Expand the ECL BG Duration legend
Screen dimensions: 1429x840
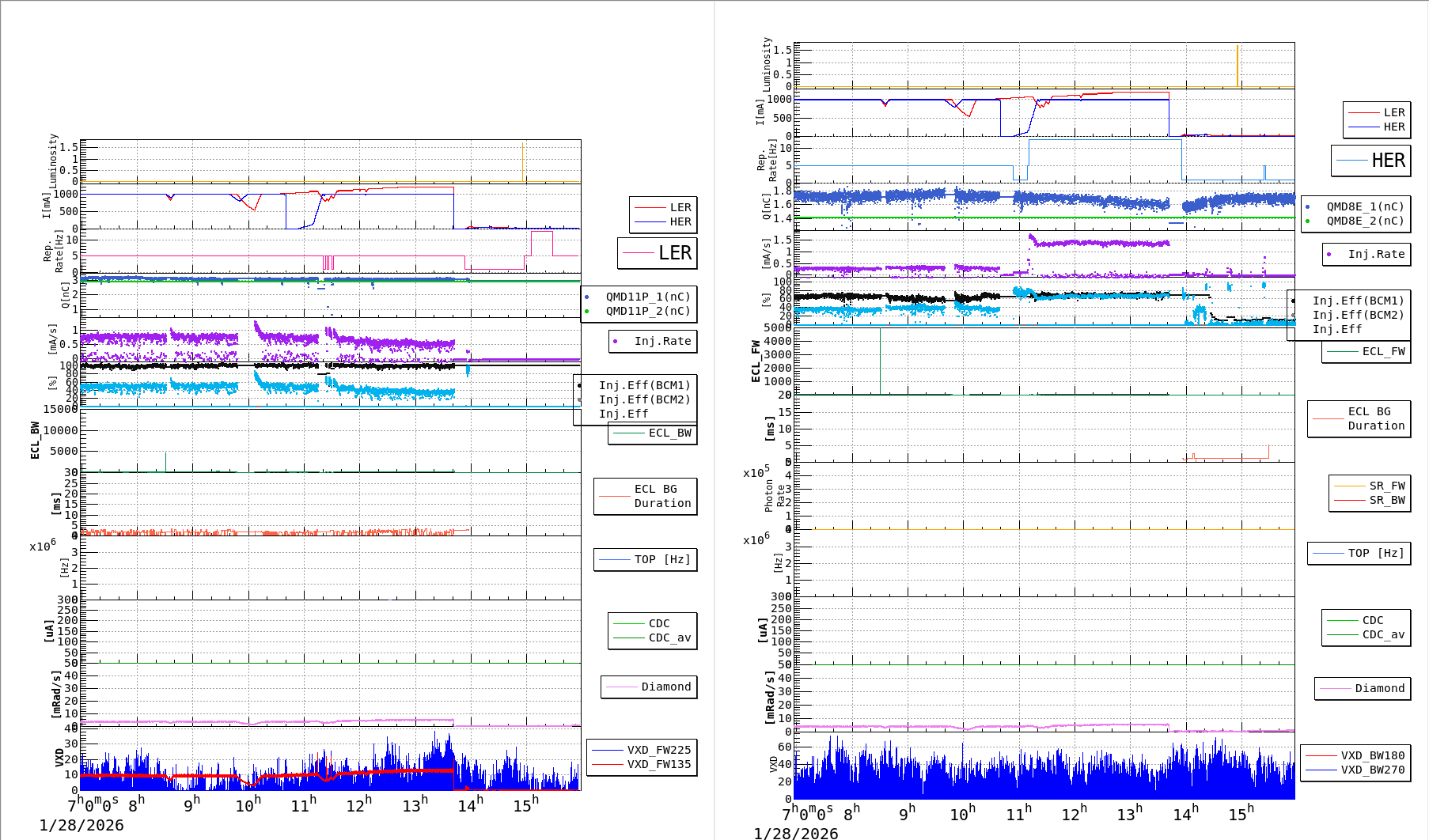tap(645, 496)
